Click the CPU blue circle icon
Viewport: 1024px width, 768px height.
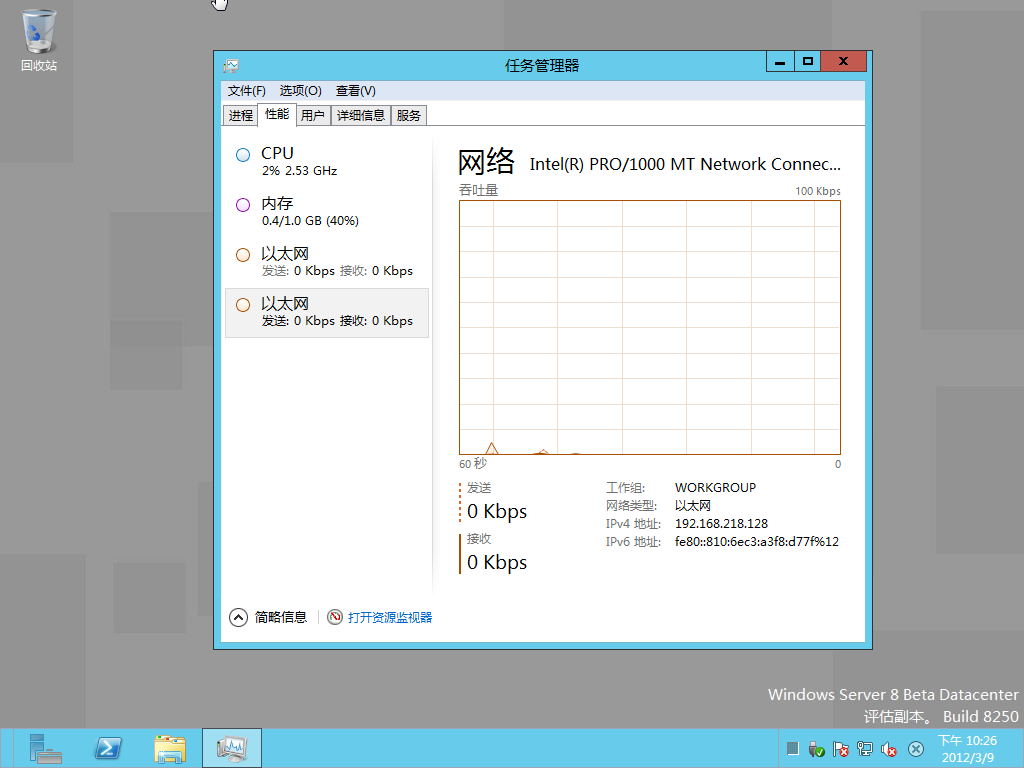point(243,155)
